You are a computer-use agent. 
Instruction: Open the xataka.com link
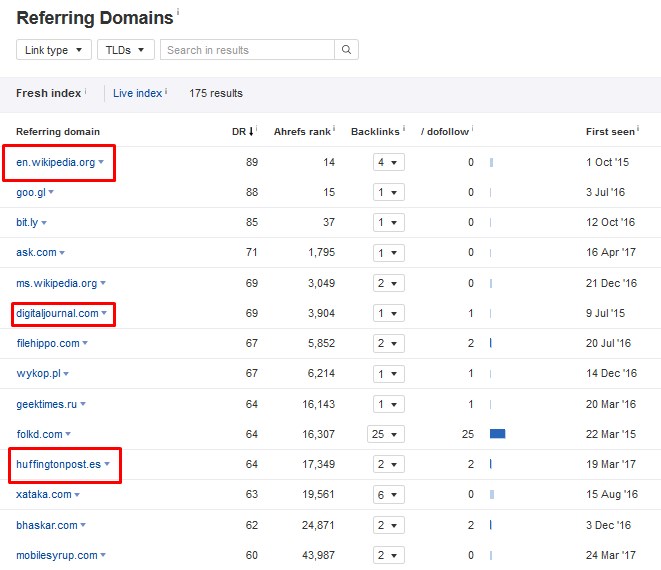(x=44, y=495)
